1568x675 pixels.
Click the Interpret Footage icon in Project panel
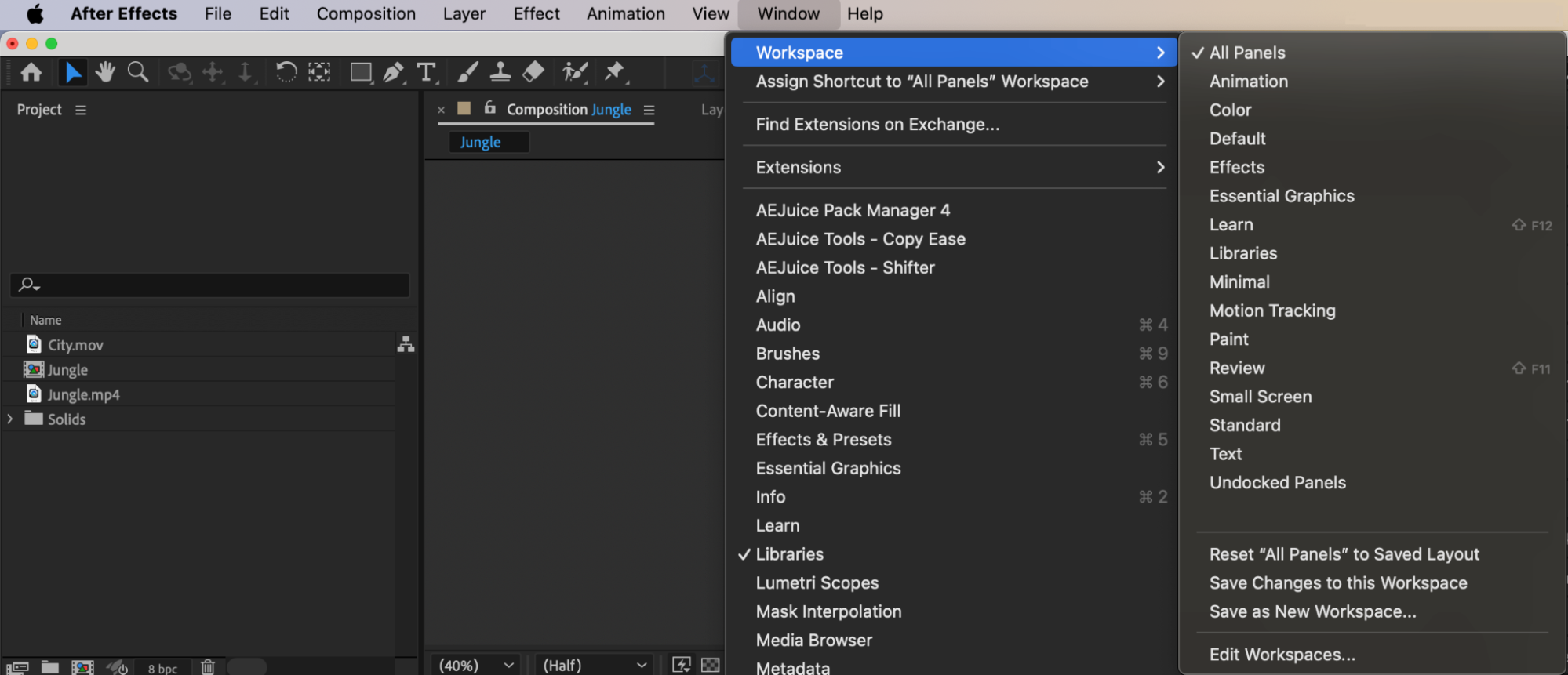(17, 667)
